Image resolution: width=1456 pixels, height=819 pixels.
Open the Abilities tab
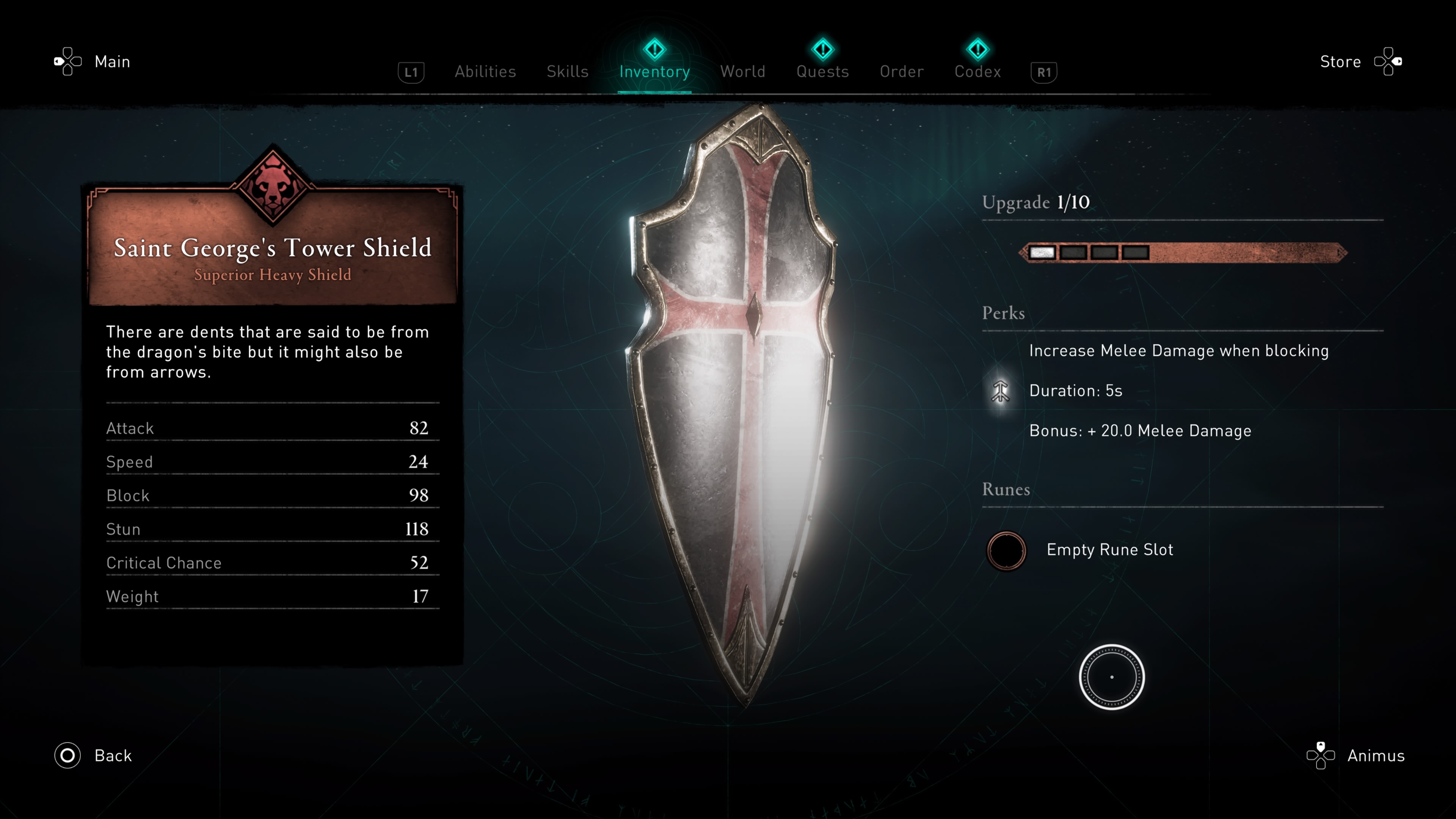click(485, 72)
